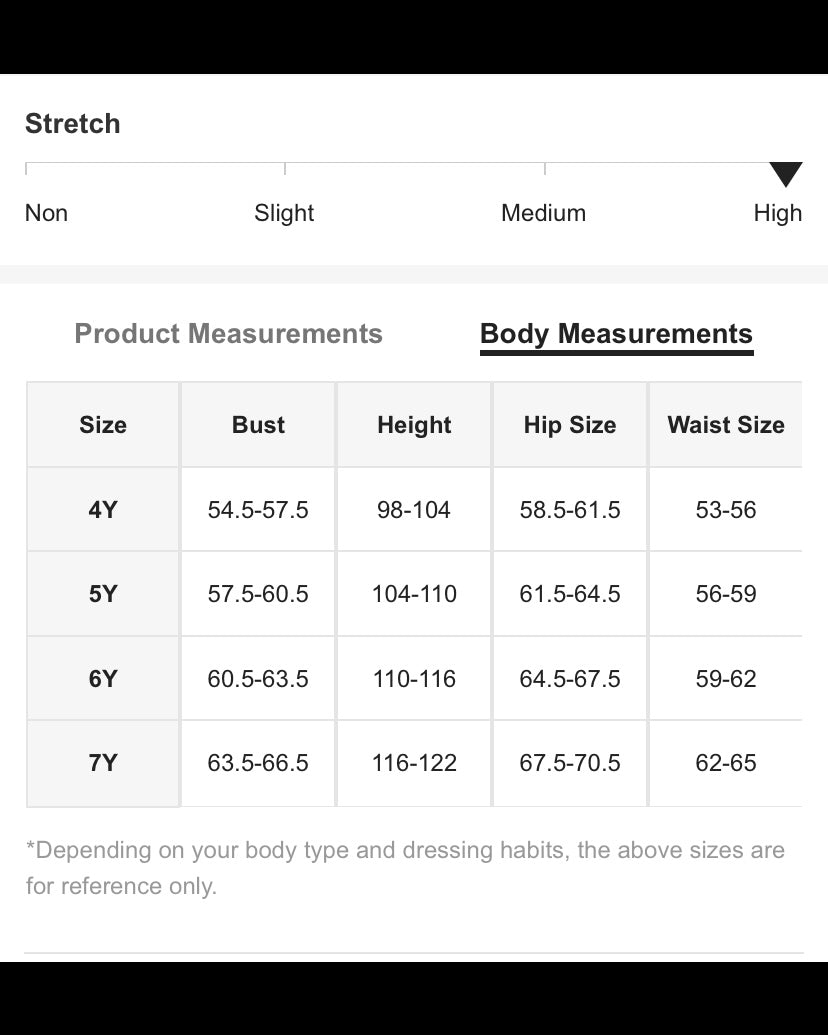This screenshot has height=1035, width=828.
Task: Click the black triangle stretch indicator
Action: [x=788, y=174]
